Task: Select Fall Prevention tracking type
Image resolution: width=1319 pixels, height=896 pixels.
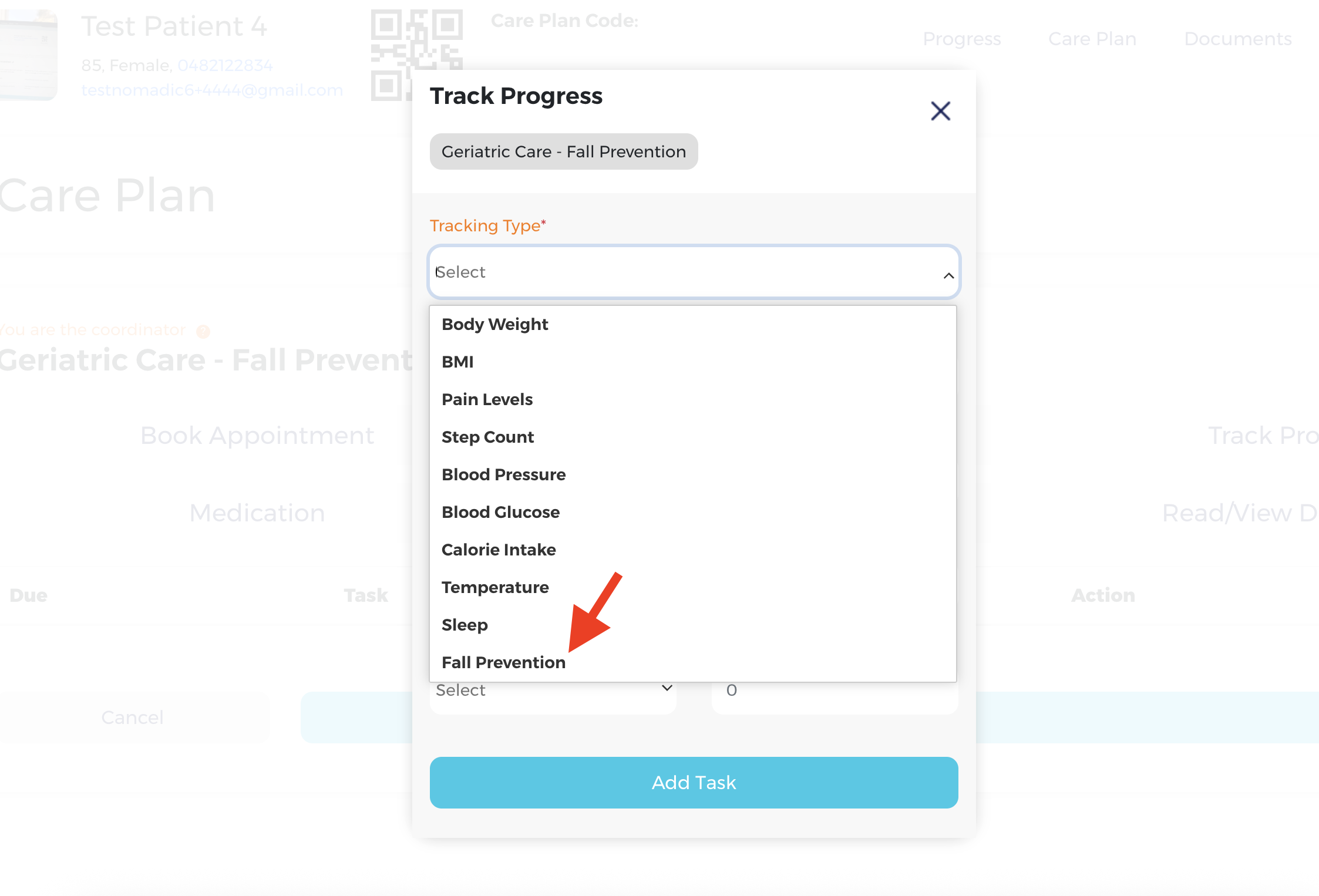Action: 503,662
